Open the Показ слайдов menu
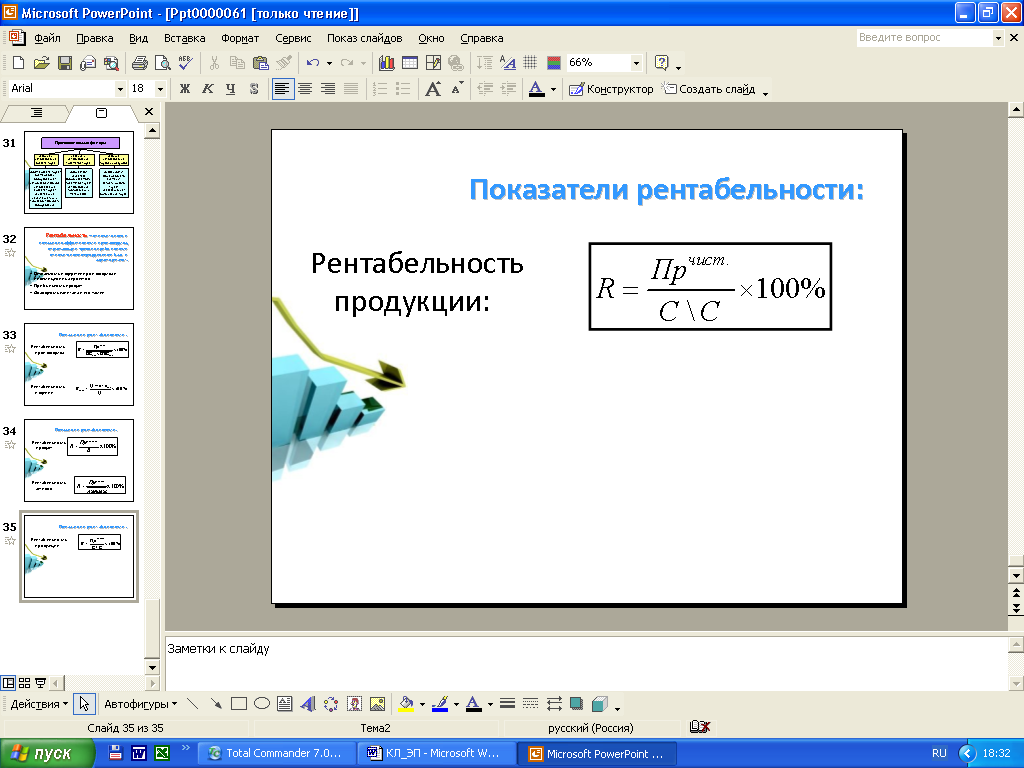1024x768 pixels. coord(364,38)
